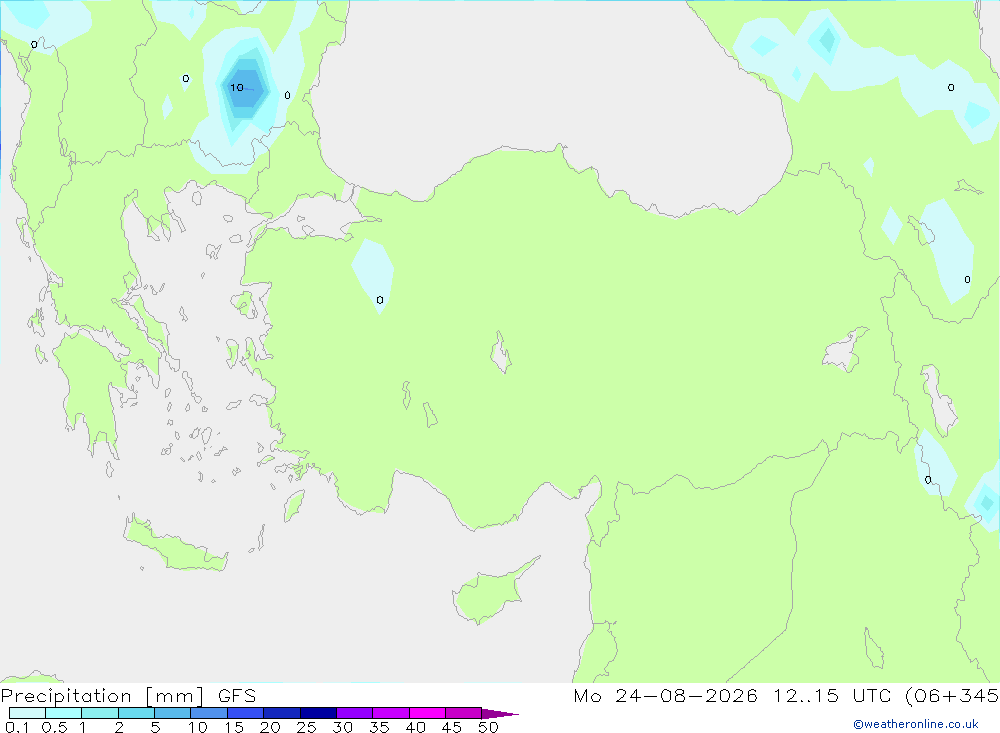Click the 45–50 mm legend swatch
The image size is (1000, 733).
[x=464, y=713]
